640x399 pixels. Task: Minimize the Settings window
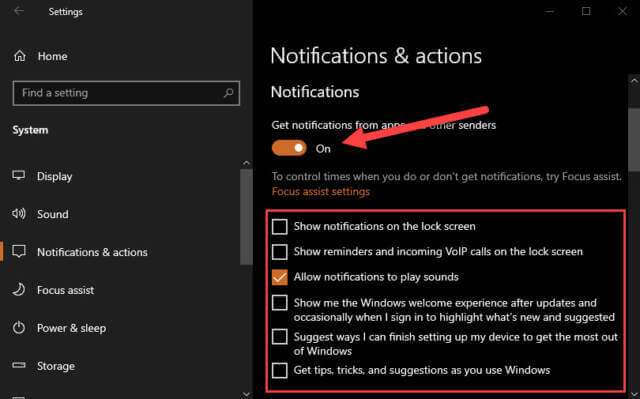pos(550,11)
